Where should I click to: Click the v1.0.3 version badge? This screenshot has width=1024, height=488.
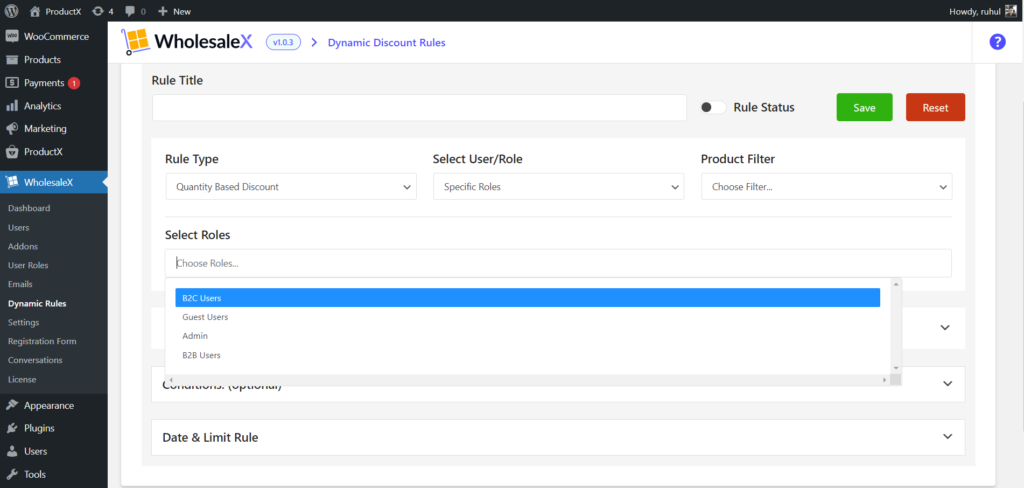(283, 42)
